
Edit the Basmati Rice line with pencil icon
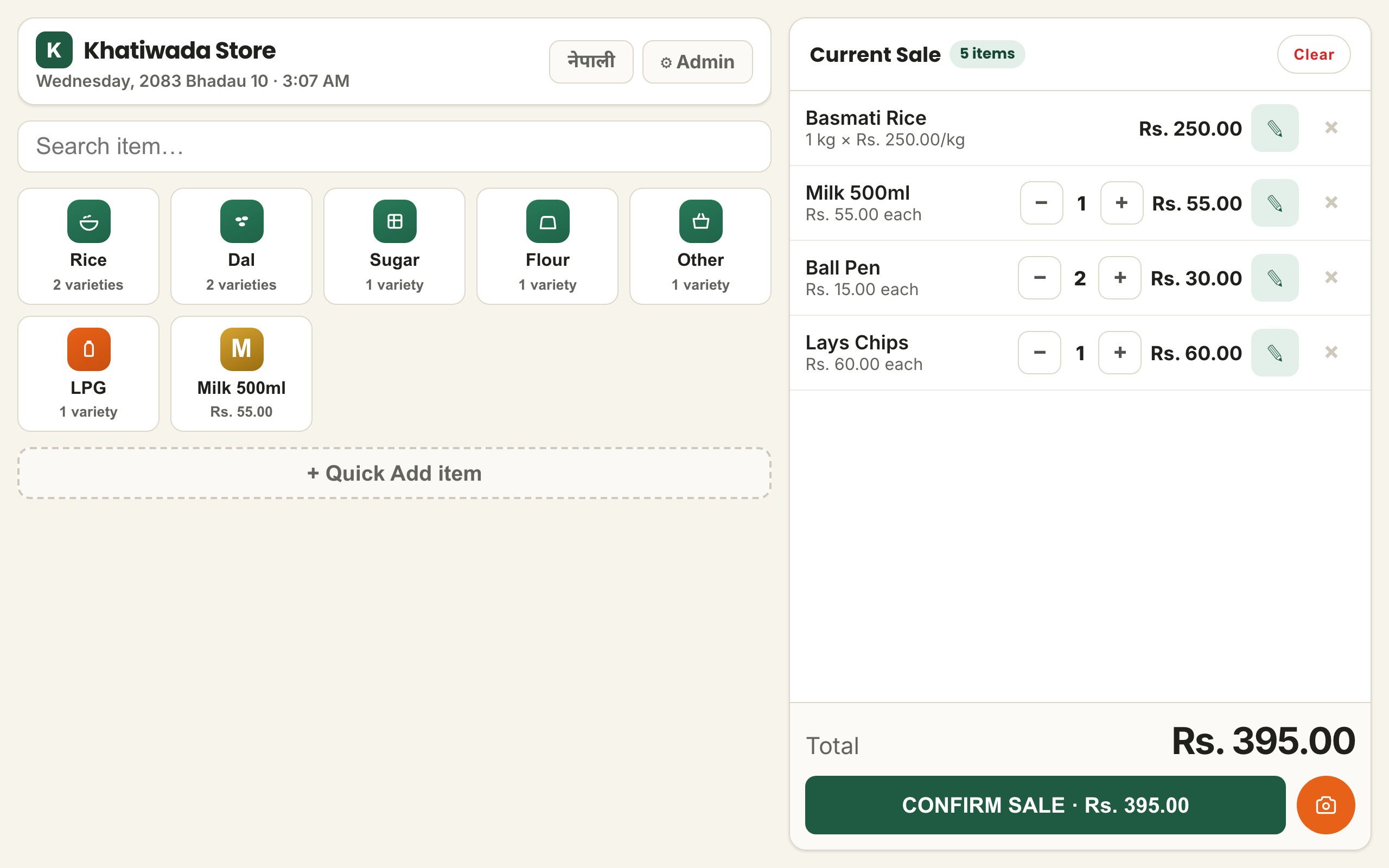coord(1275,128)
